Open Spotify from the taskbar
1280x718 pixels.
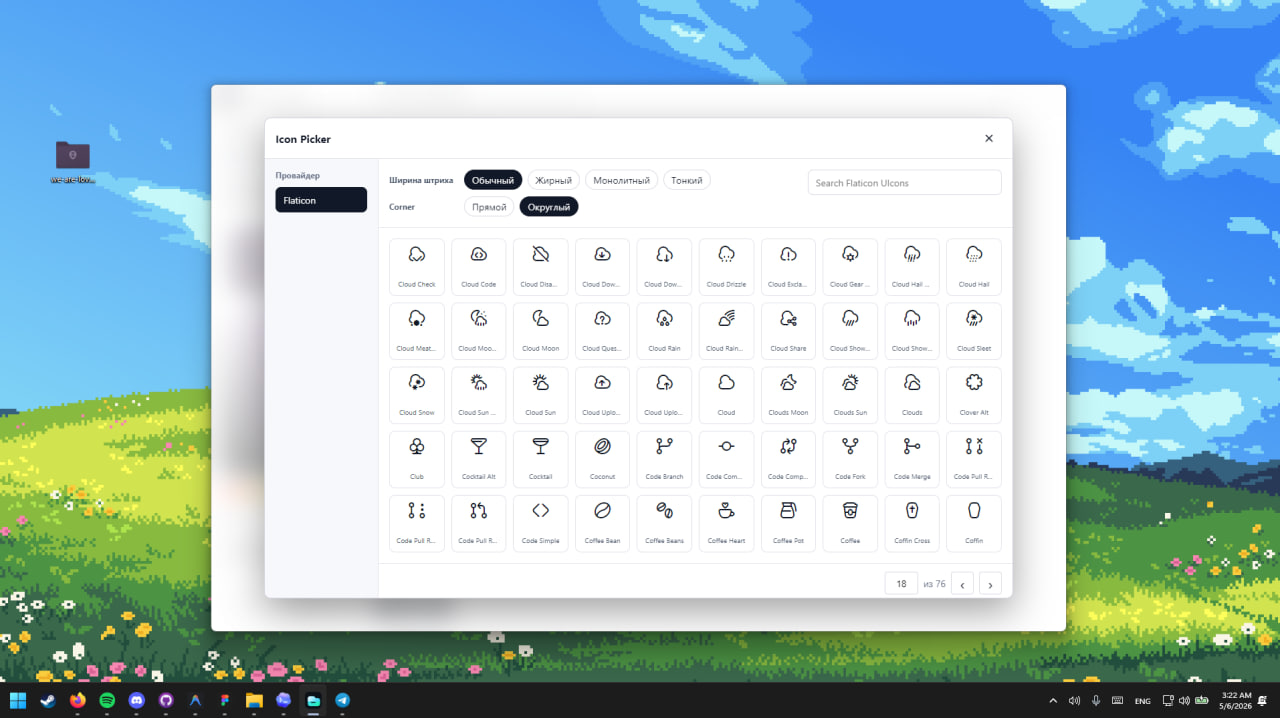(x=107, y=700)
